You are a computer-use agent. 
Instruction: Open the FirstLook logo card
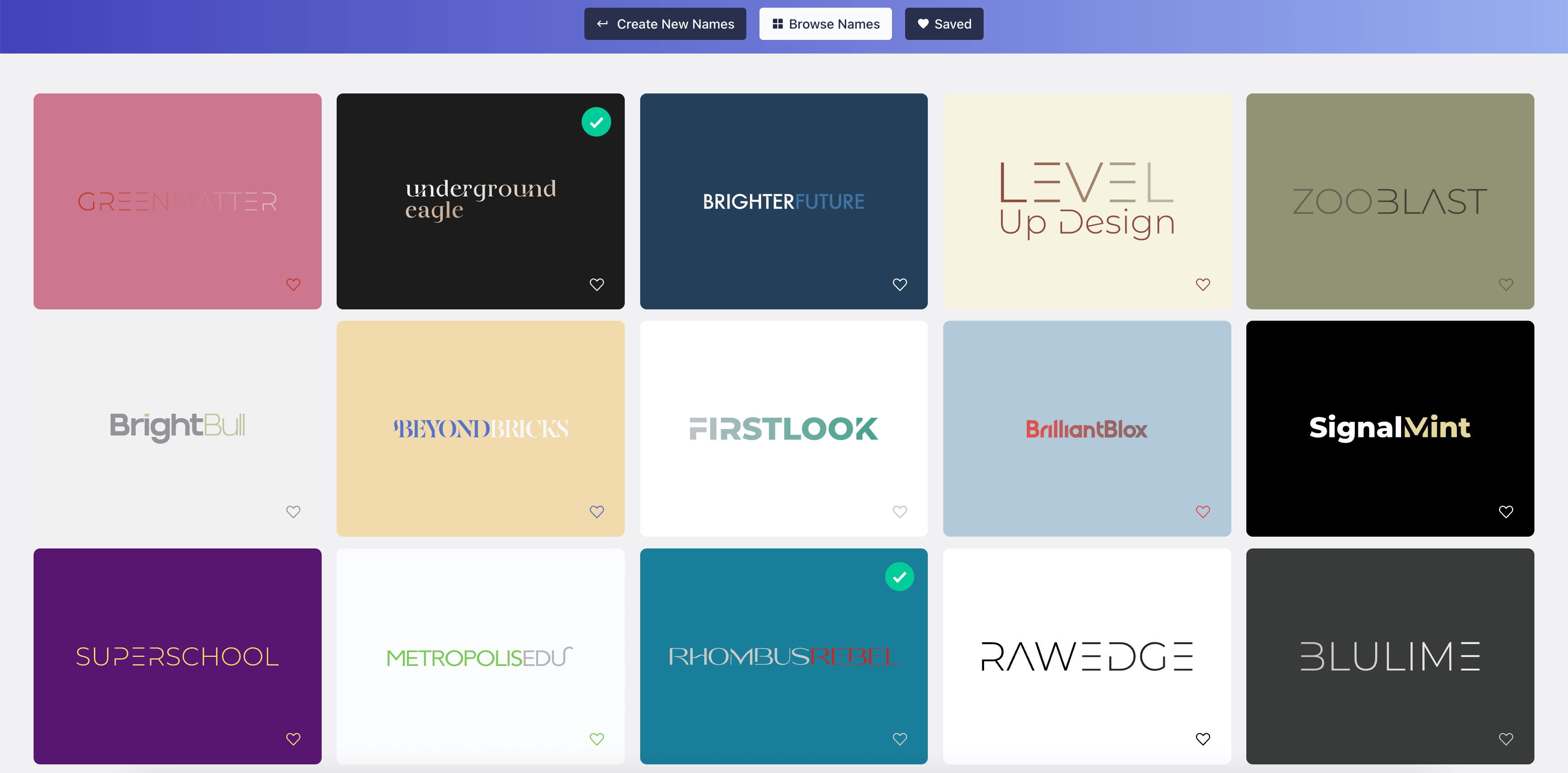coord(784,429)
